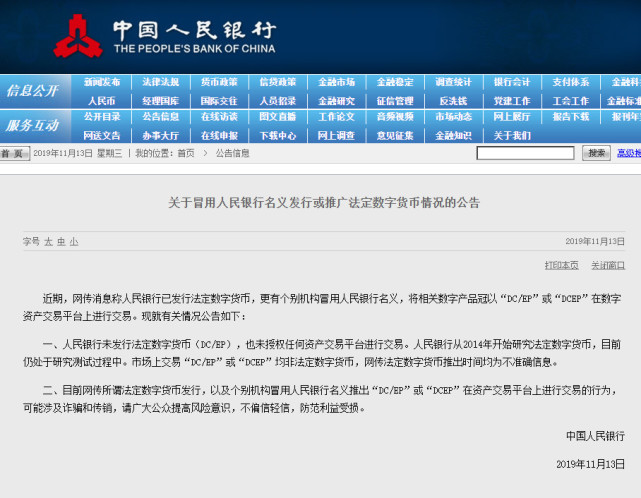
Task: Click the 首页 breadcrumb link after 我的位置
Action: (186, 153)
